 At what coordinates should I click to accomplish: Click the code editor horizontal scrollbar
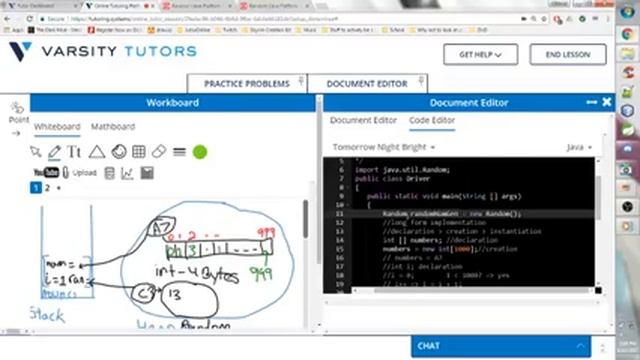click(x=482, y=290)
